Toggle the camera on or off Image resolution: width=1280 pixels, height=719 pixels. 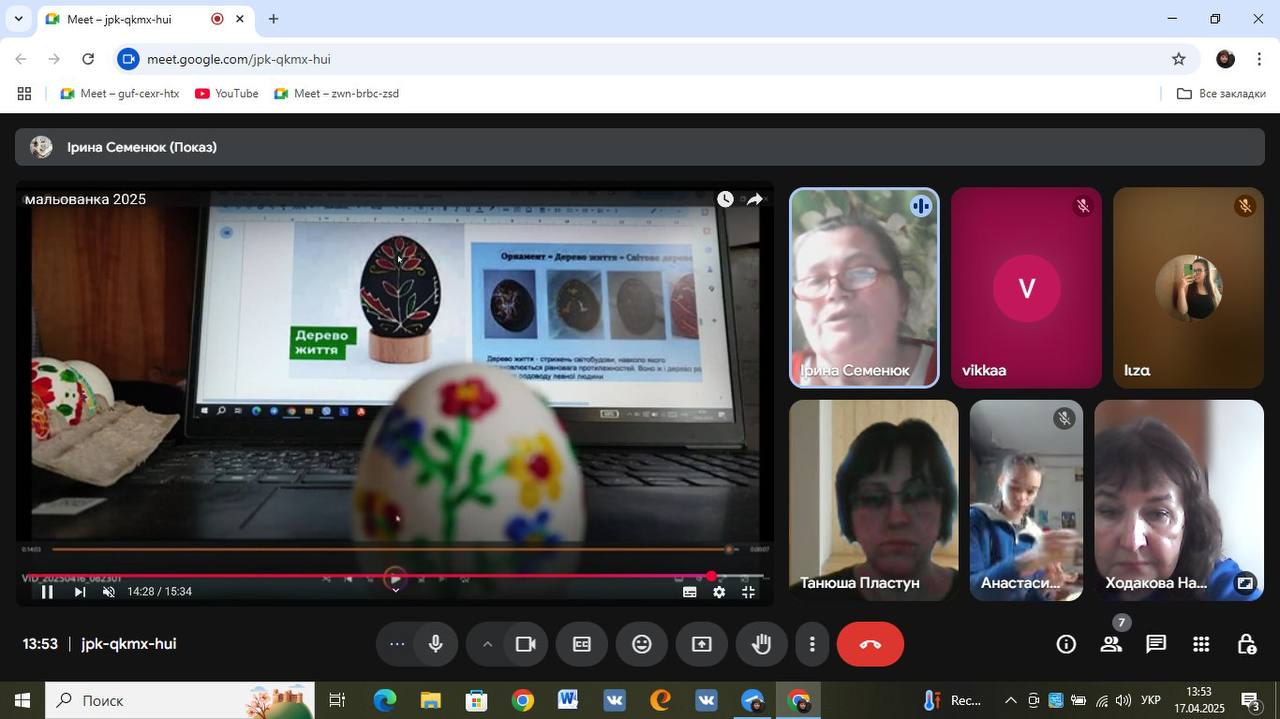(x=525, y=645)
